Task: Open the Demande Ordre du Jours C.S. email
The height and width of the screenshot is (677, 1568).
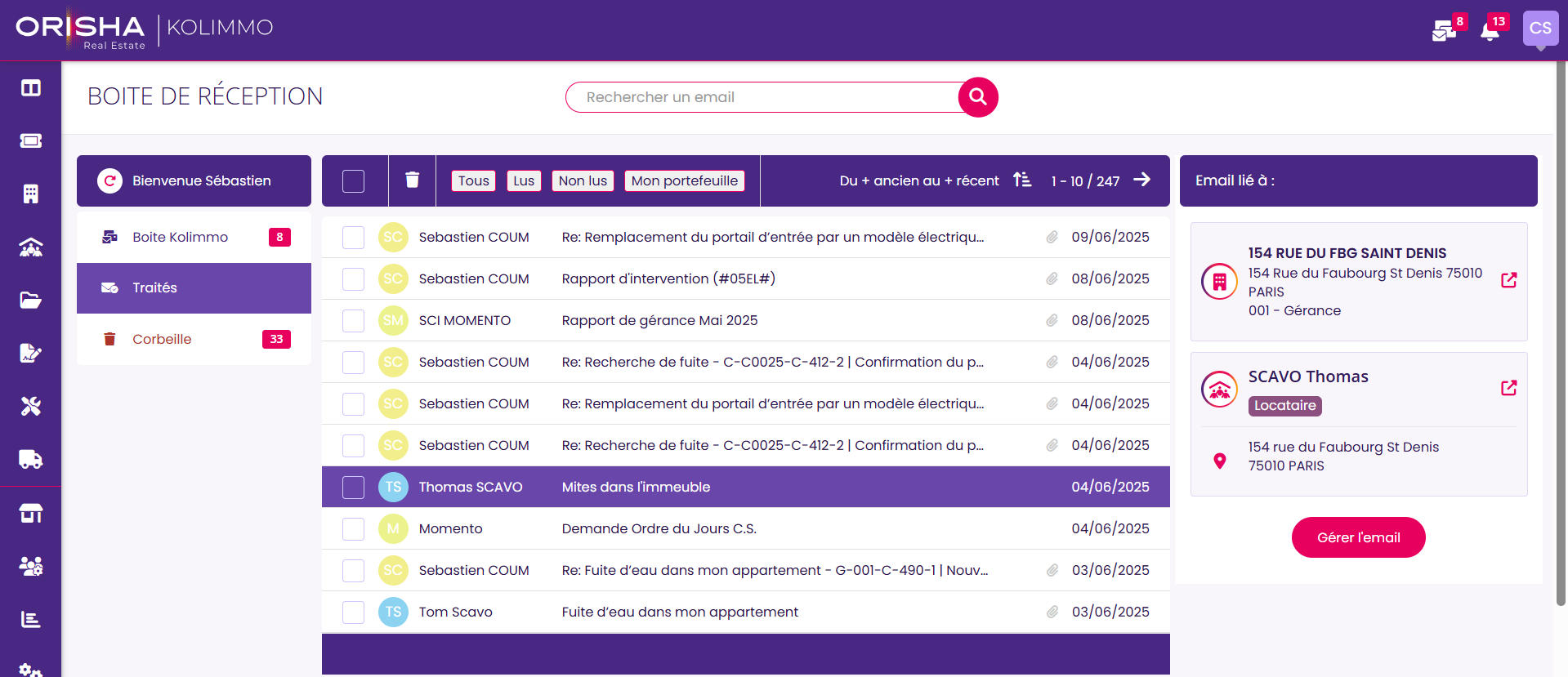Action: tap(746, 528)
